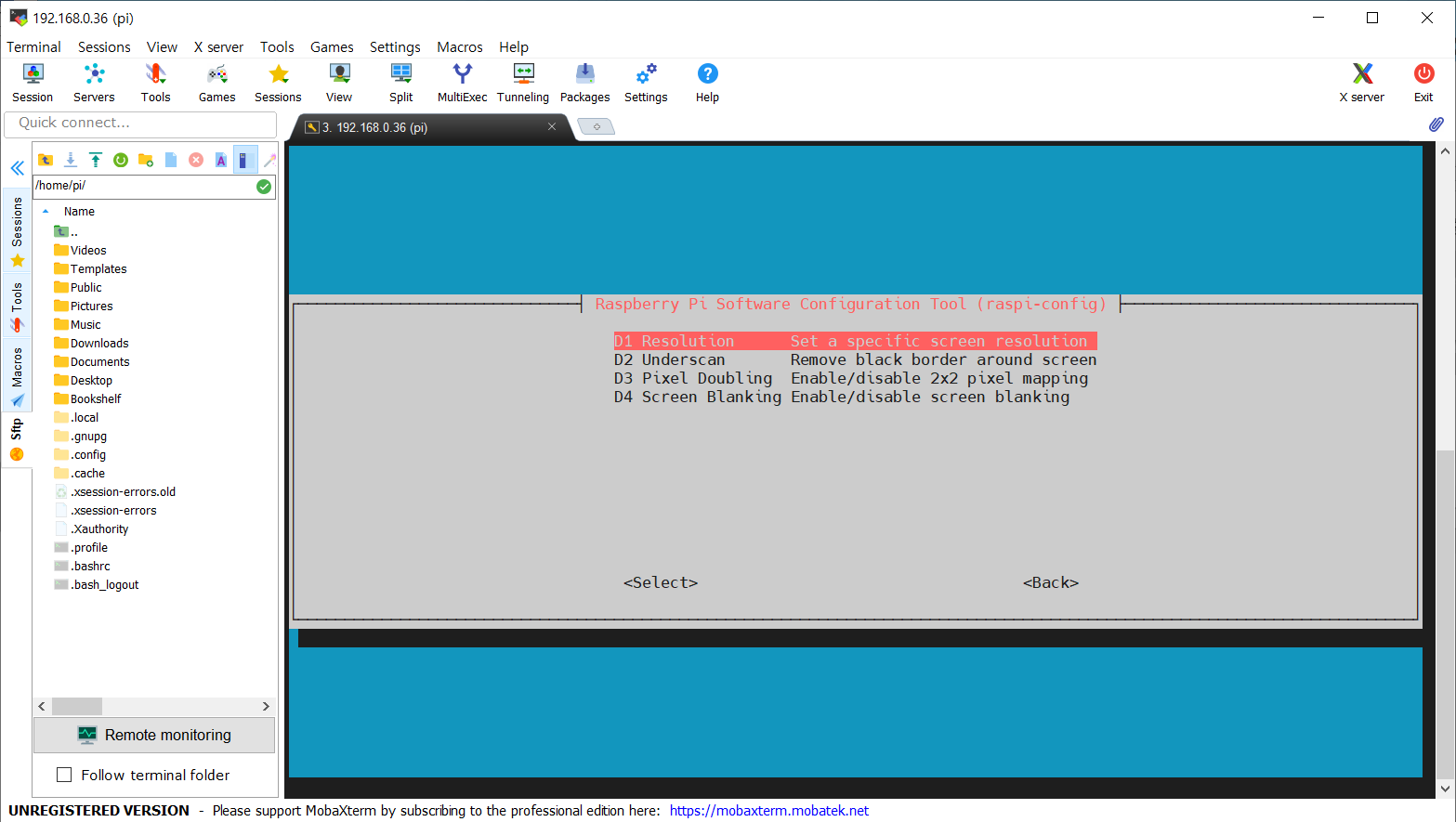Open the Games menu in the menu bar
This screenshot has height=822, width=1456.
[x=332, y=46]
